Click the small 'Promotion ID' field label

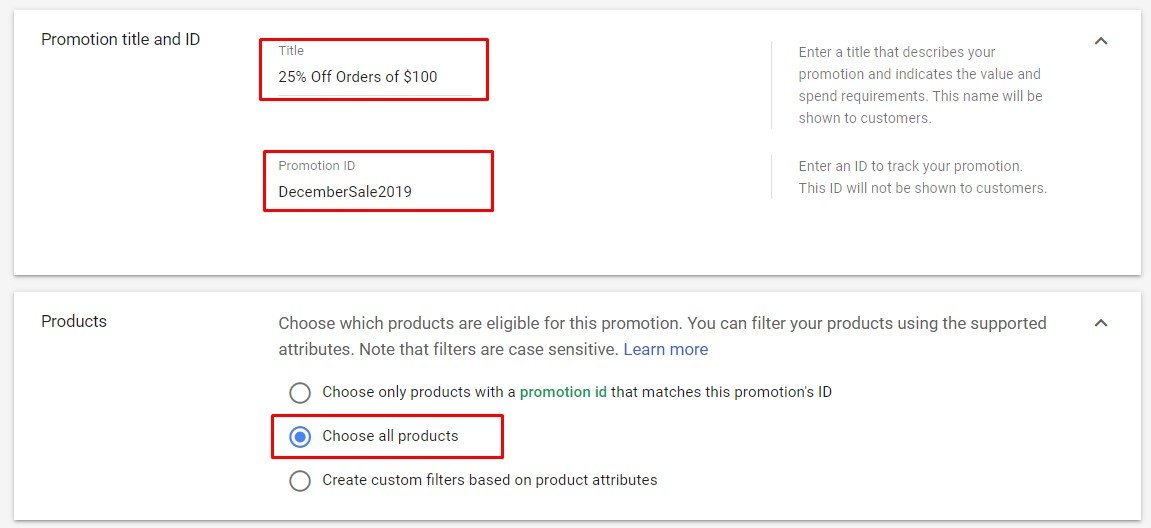pos(316,166)
